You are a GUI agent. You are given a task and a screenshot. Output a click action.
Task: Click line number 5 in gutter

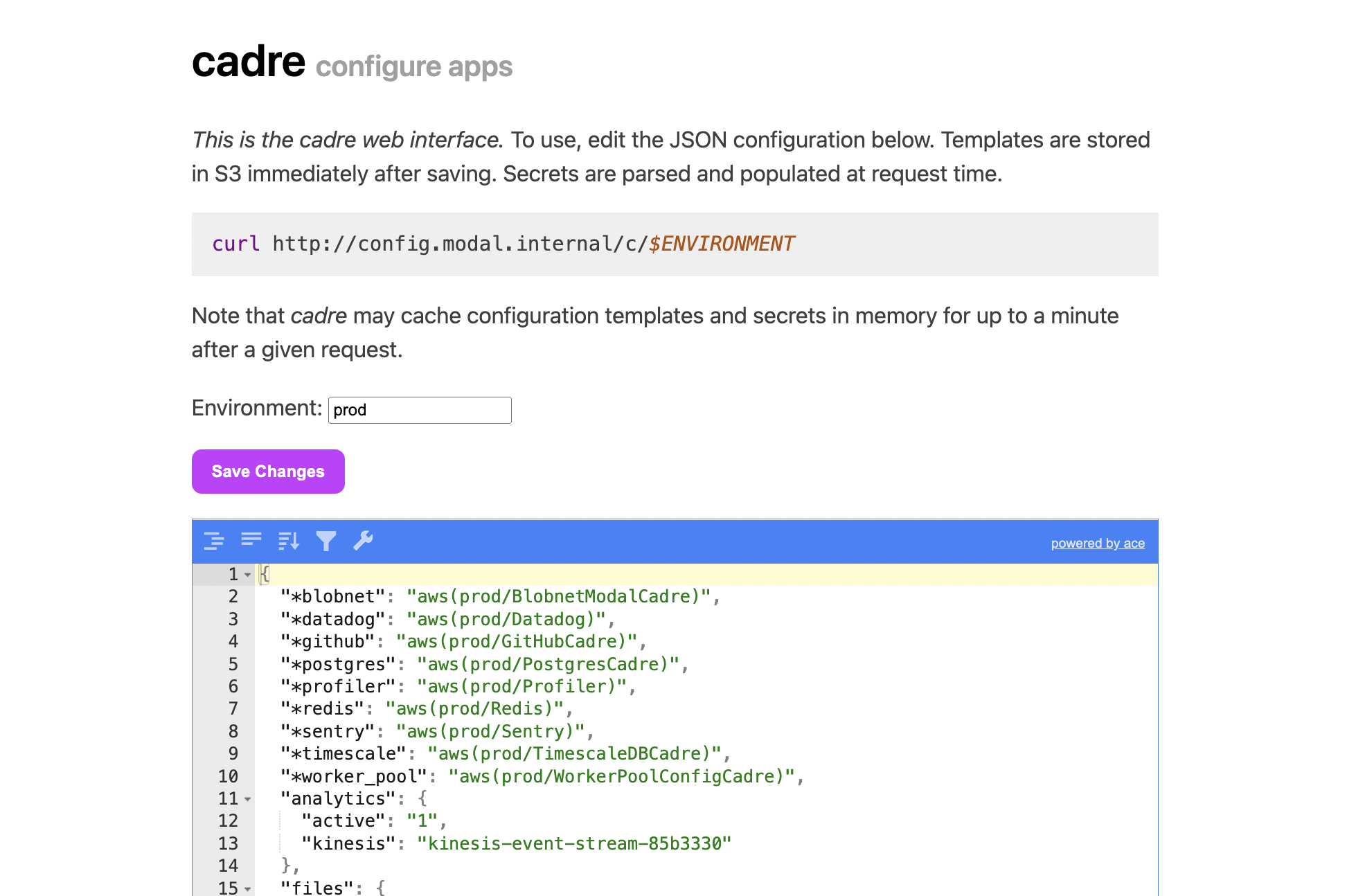click(233, 664)
